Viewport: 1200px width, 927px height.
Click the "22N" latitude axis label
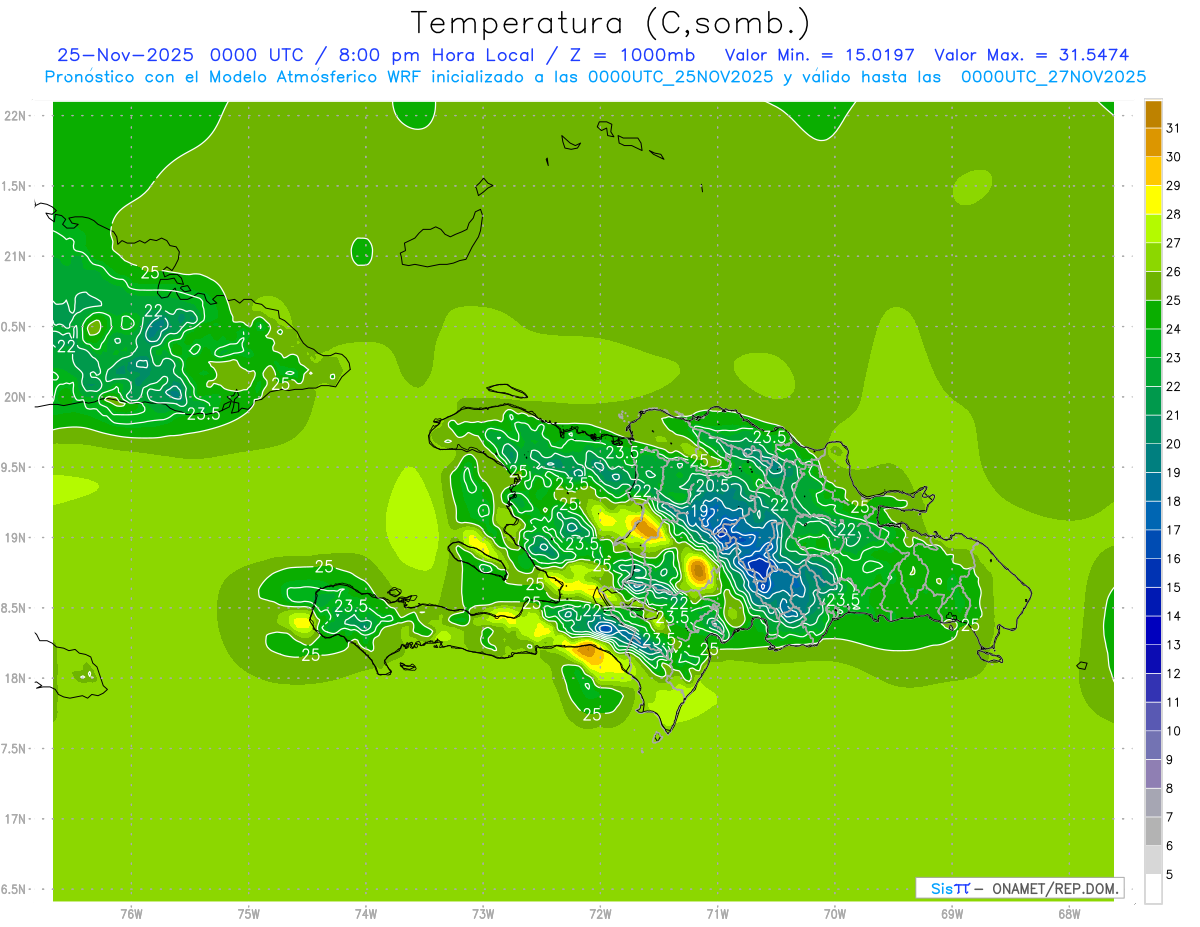tap(15, 116)
